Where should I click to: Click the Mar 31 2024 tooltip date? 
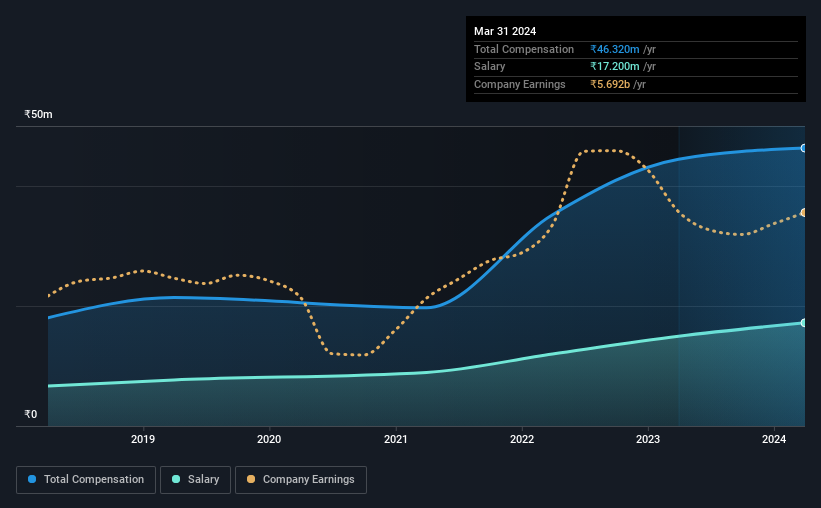[x=505, y=31]
